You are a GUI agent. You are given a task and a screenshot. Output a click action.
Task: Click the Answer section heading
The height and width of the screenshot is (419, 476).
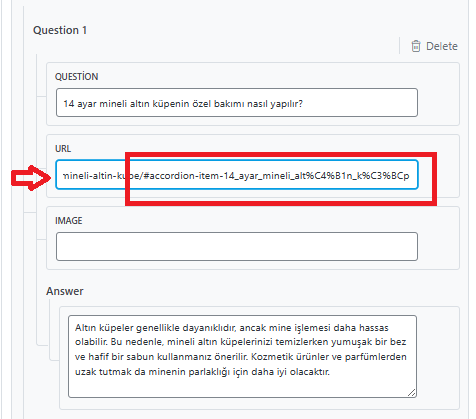[x=65, y=291]
